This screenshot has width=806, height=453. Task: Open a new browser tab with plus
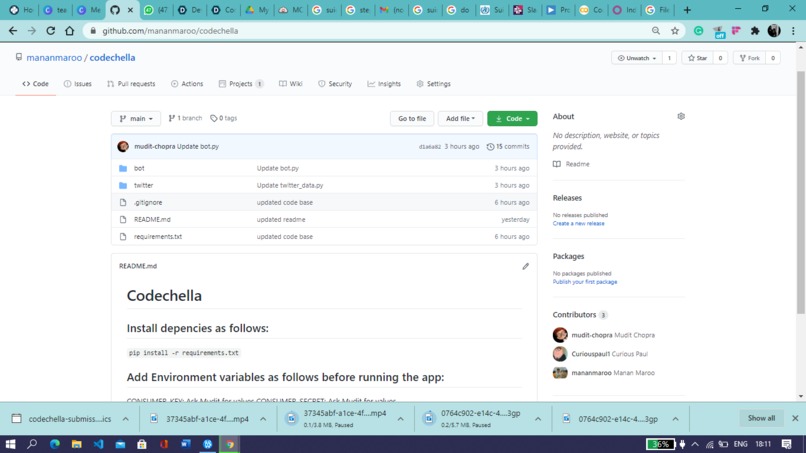pyautogui.click(x=687, y=10)
